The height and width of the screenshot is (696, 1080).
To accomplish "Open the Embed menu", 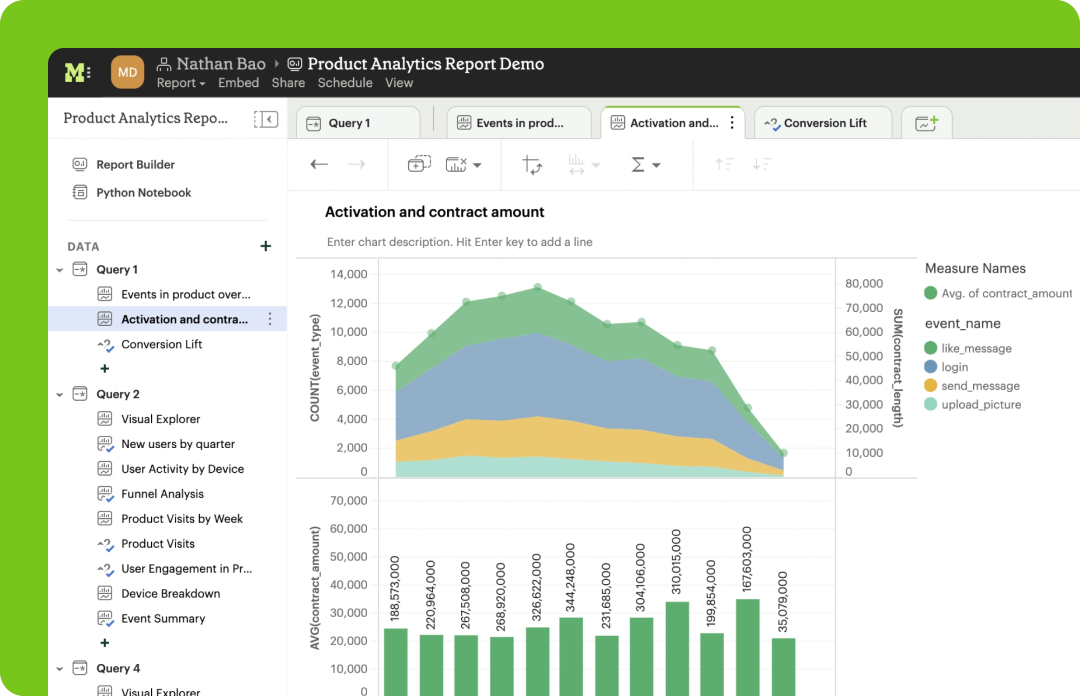I will (238, 83).
